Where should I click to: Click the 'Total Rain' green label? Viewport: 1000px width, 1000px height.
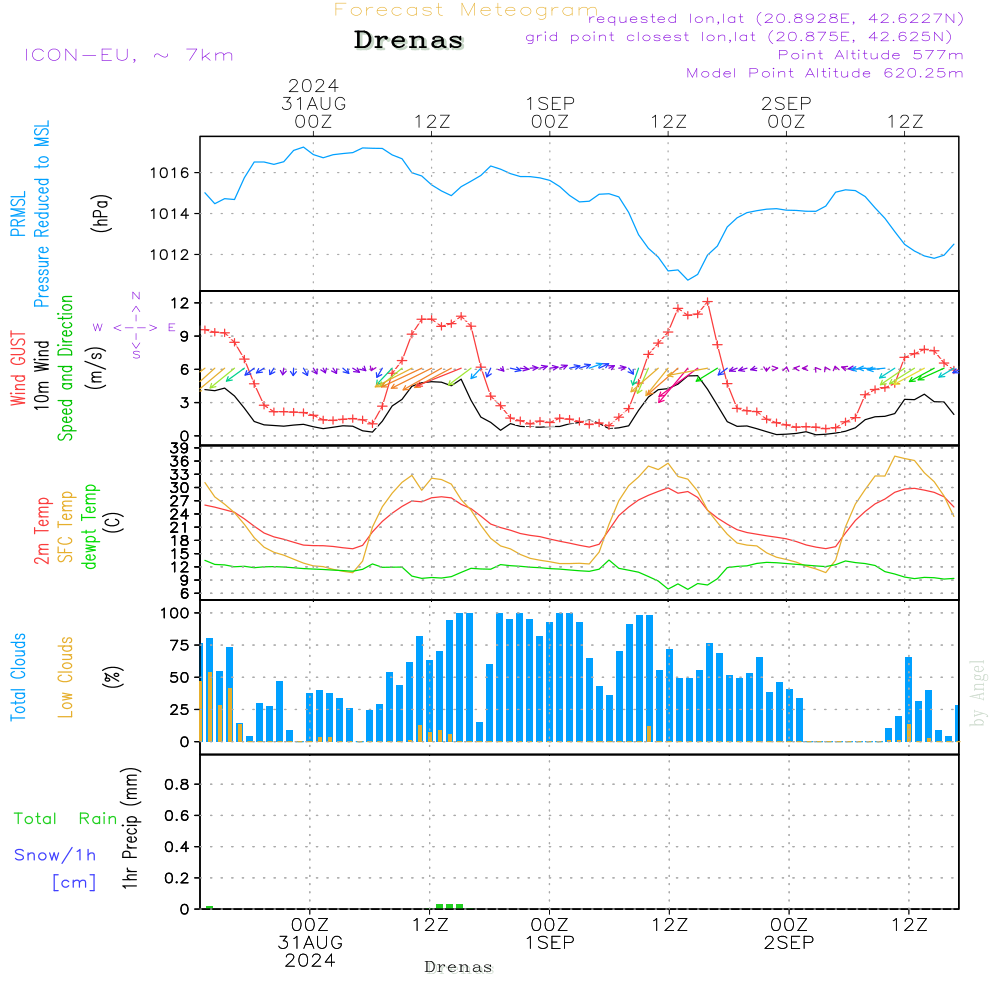pyautogui.click(x=66, y=819)
